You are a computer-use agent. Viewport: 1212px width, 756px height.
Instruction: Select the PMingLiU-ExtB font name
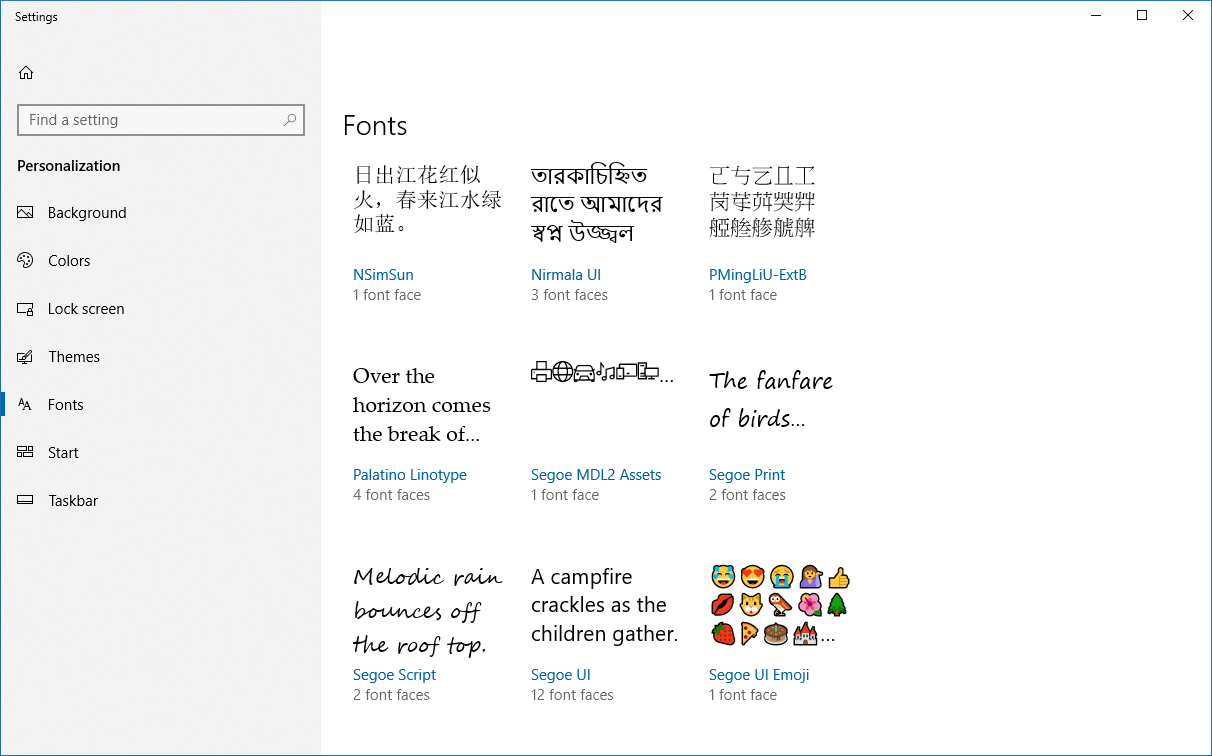758,275
